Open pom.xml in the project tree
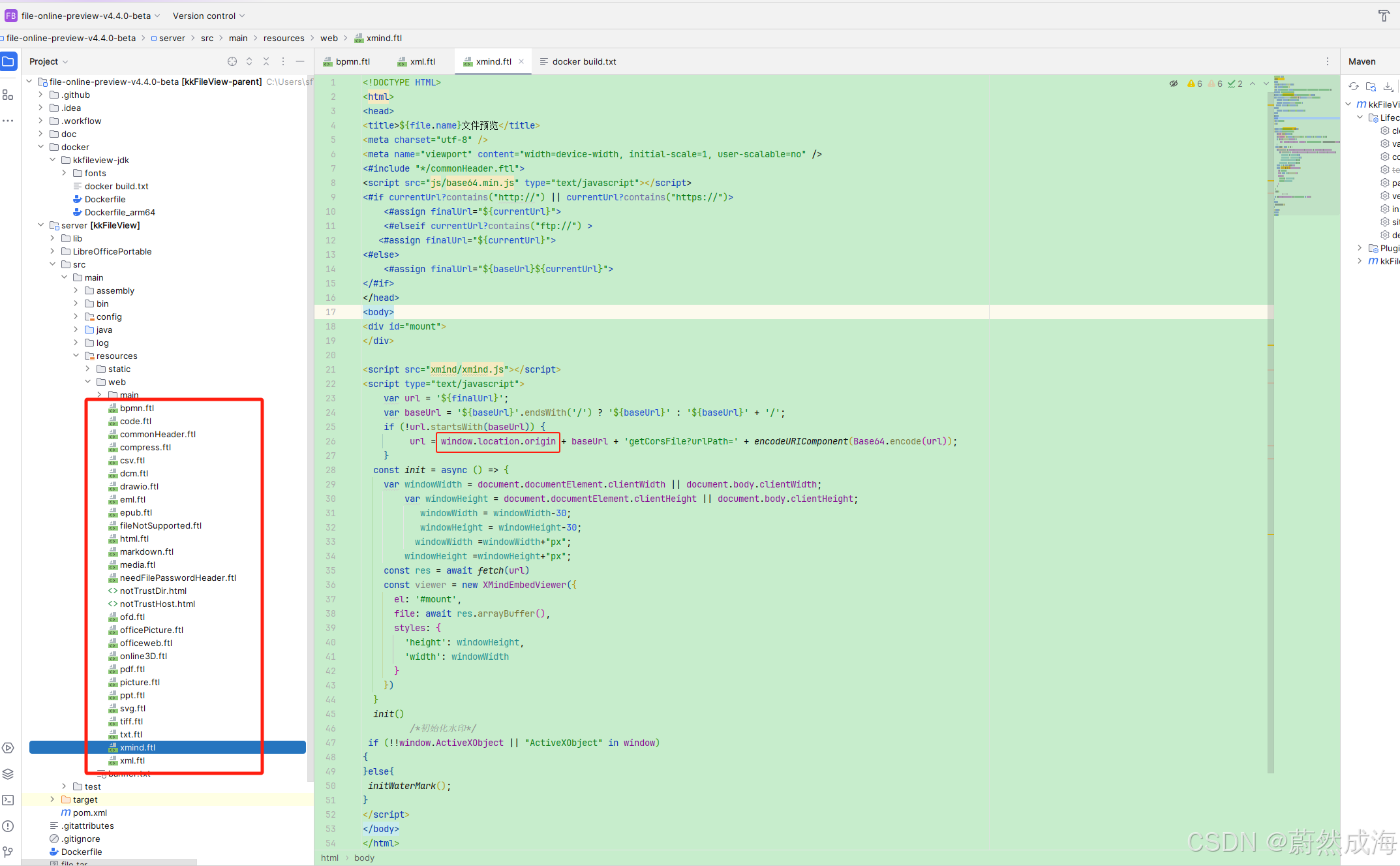 click(x=89, y=812)
